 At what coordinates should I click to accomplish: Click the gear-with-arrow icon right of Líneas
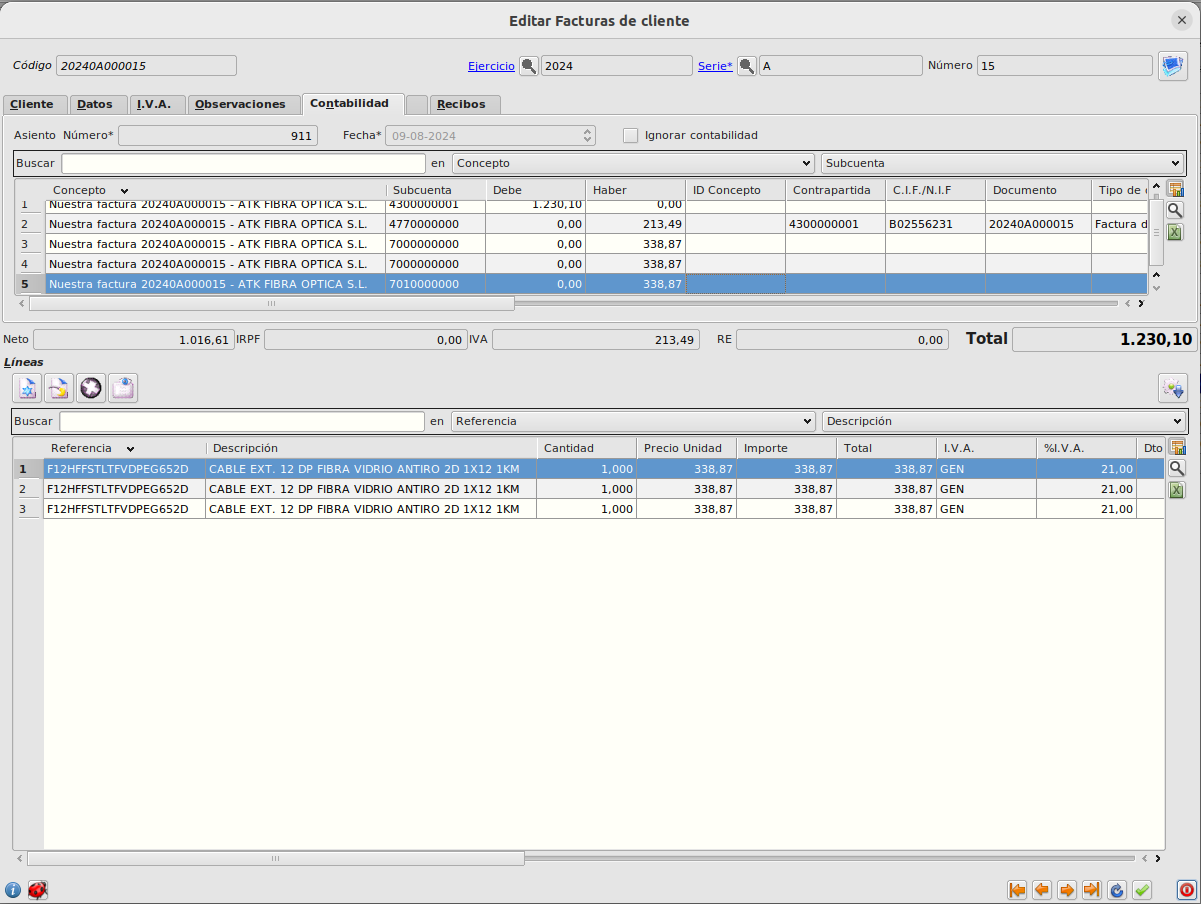[1172, 388]
